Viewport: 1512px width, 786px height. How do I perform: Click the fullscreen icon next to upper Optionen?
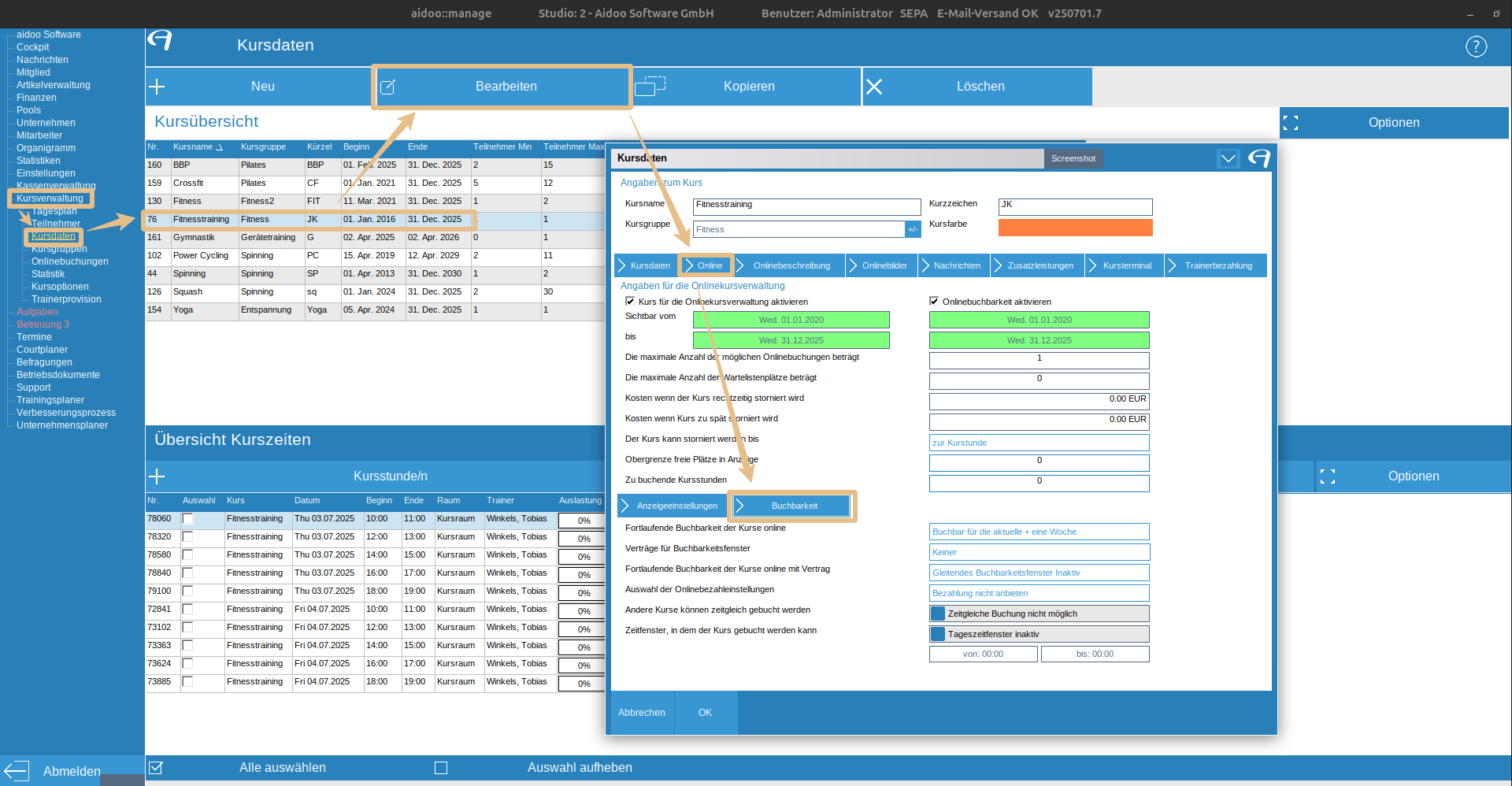(1290, 123)
